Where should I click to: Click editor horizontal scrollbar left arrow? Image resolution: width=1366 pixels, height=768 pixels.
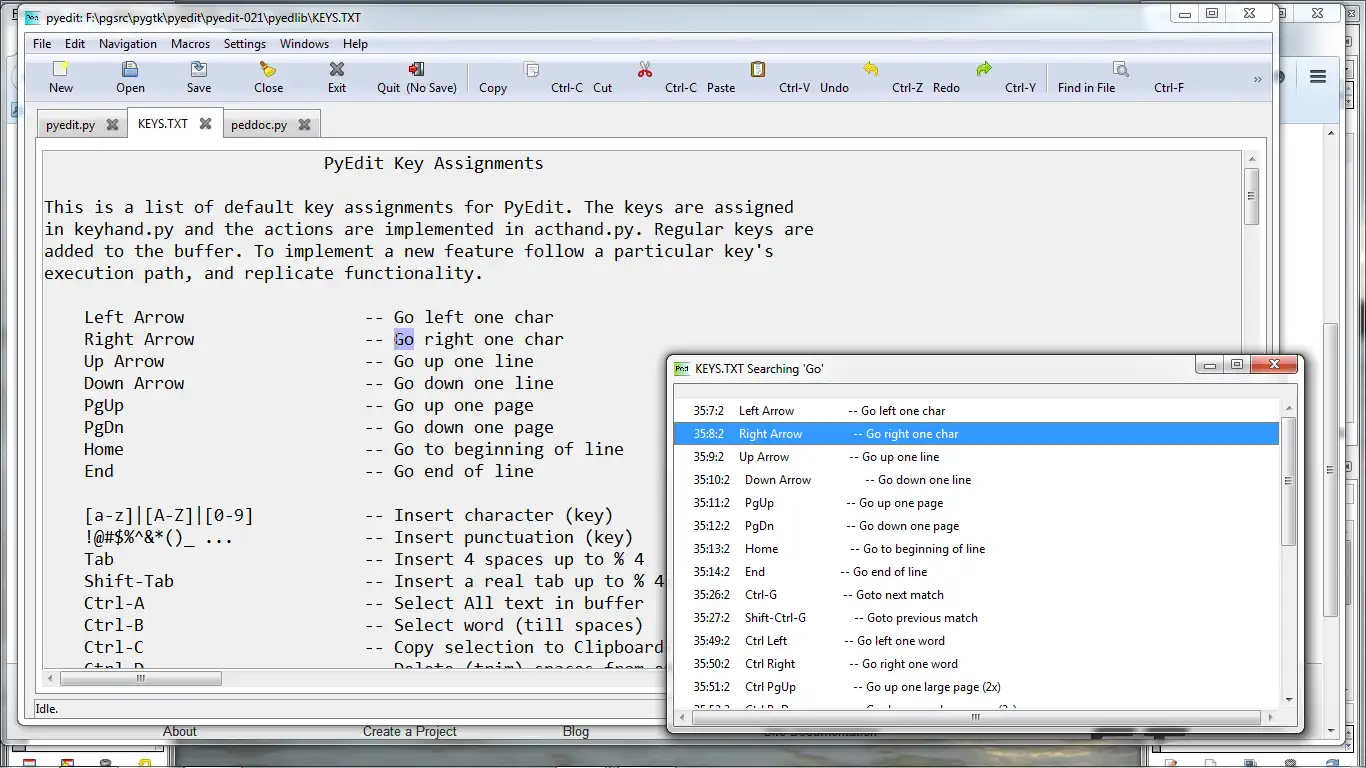(x=50, y=678)
